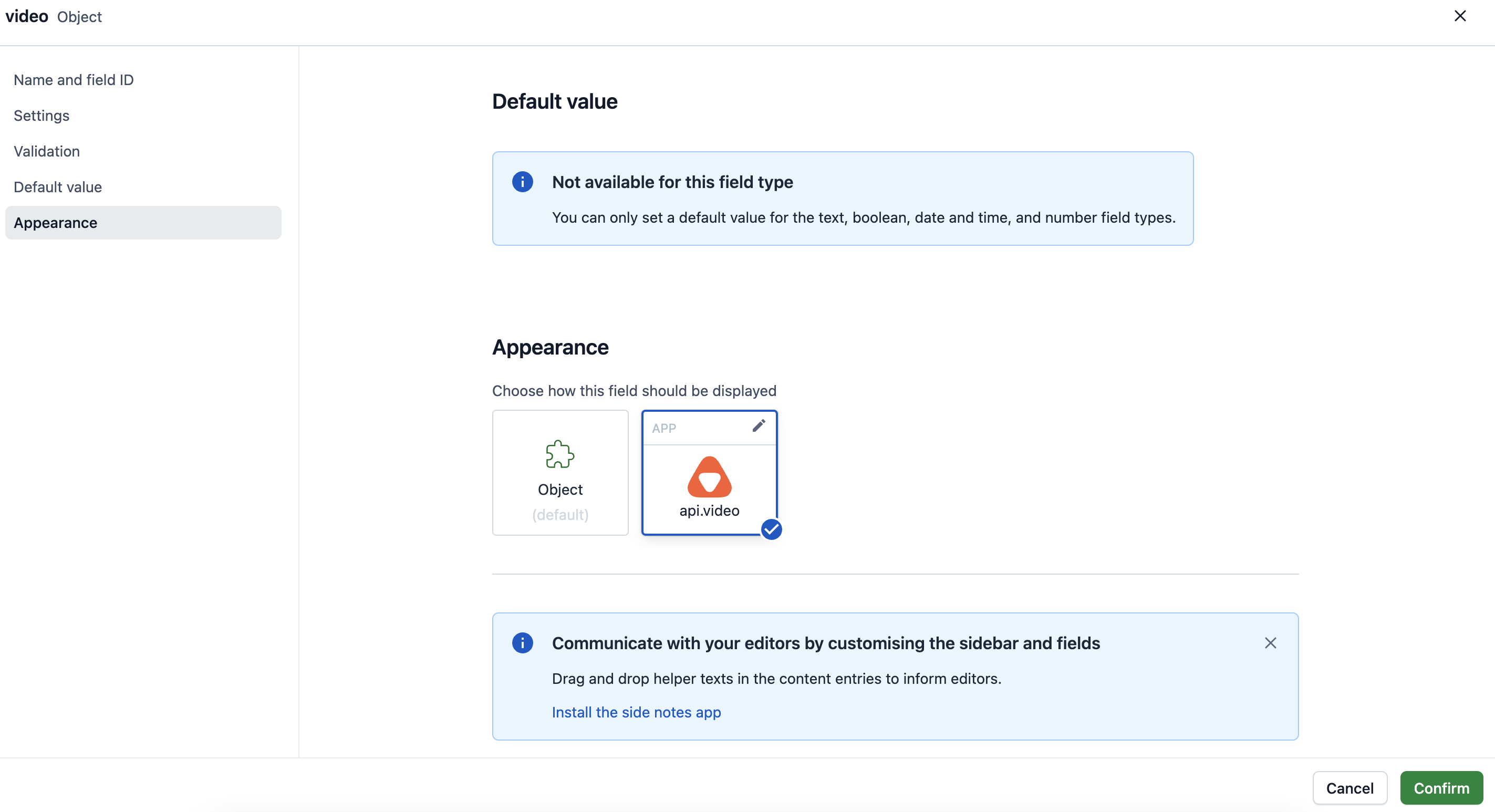Go to the Settings section
This screenshot has width=1495, height=812.
42,116
